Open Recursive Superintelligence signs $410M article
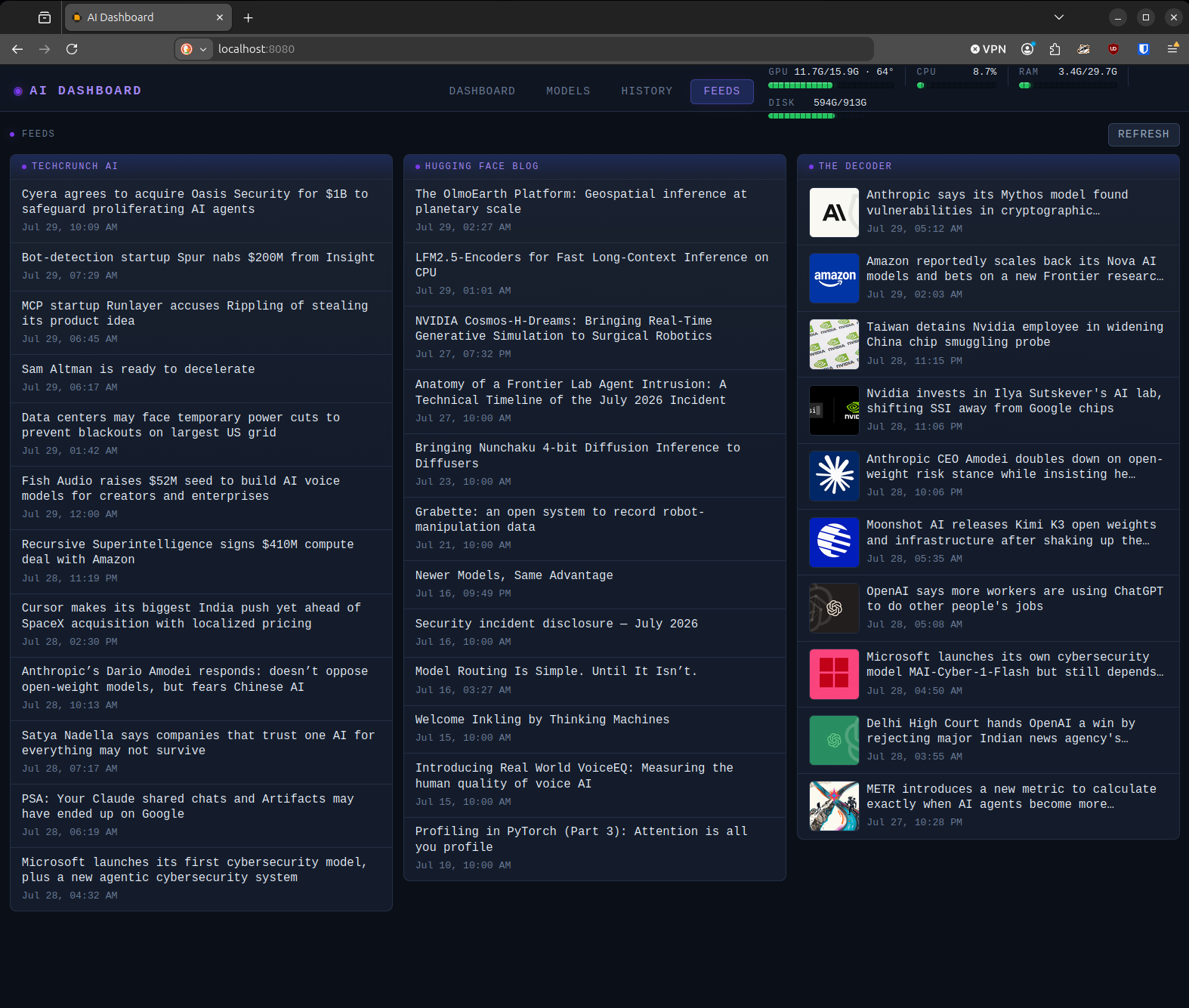Image resolution: width=1189 pixels, height=1008 pixels. tap(201, 561)
